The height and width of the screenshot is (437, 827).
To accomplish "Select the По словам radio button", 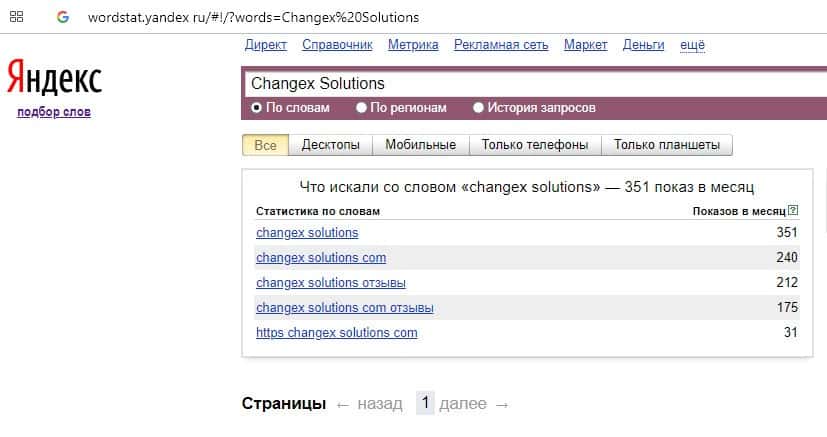I will pos(257,108).
